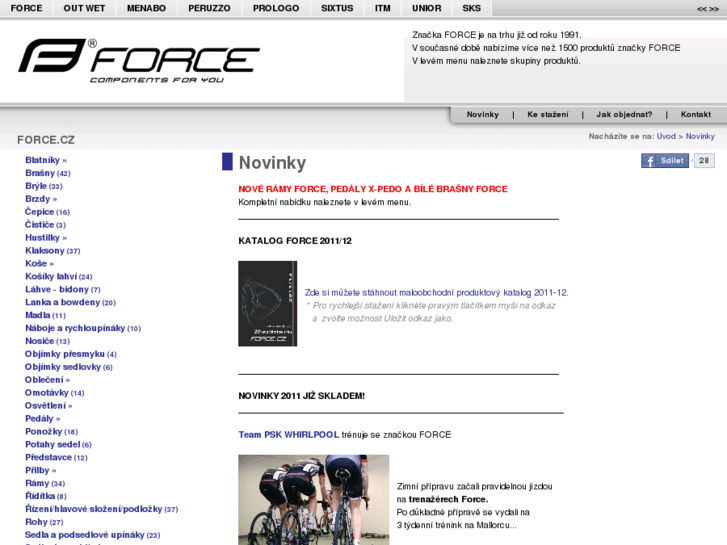
Task: Open the Lanka a bowdeny category
Action: pyautogui.click(x=70, y=302)
